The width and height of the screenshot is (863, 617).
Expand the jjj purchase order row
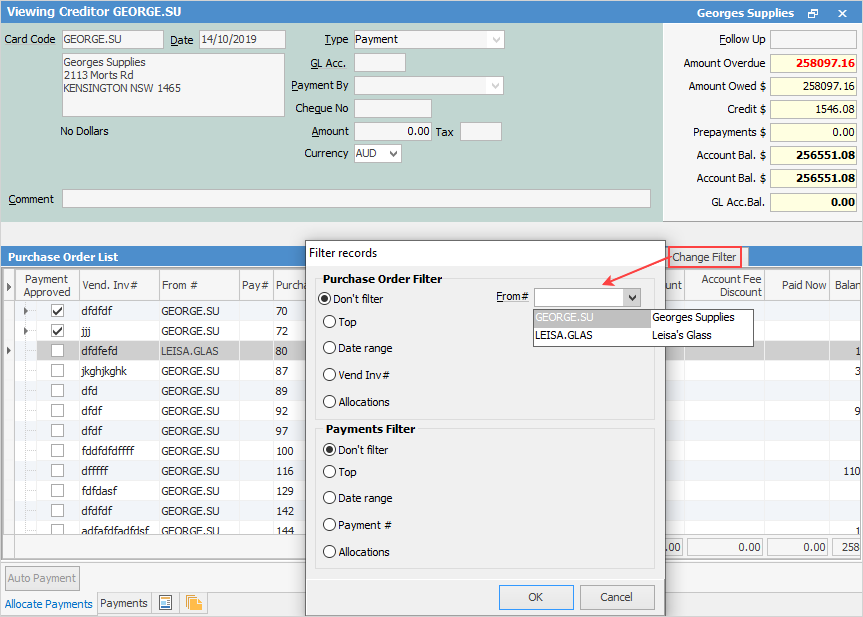click(27, 331)
